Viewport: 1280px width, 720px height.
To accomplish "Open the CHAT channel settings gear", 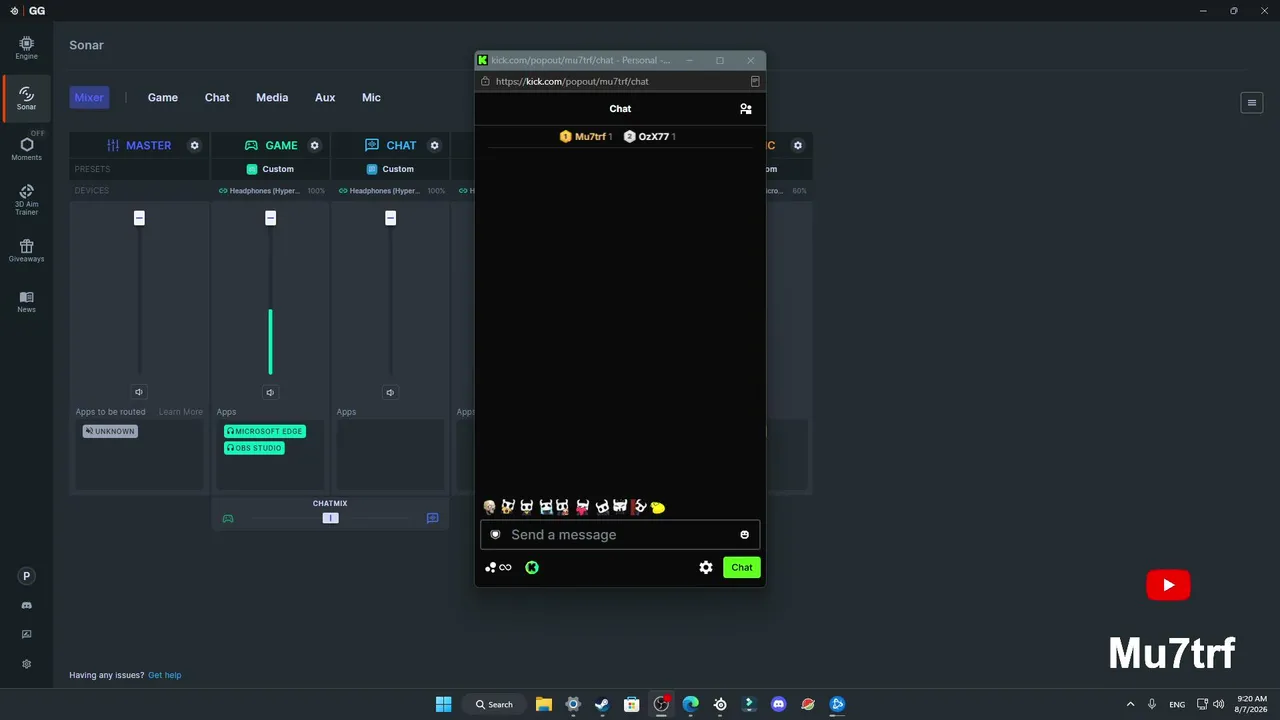I will click(x=434, y=145).
